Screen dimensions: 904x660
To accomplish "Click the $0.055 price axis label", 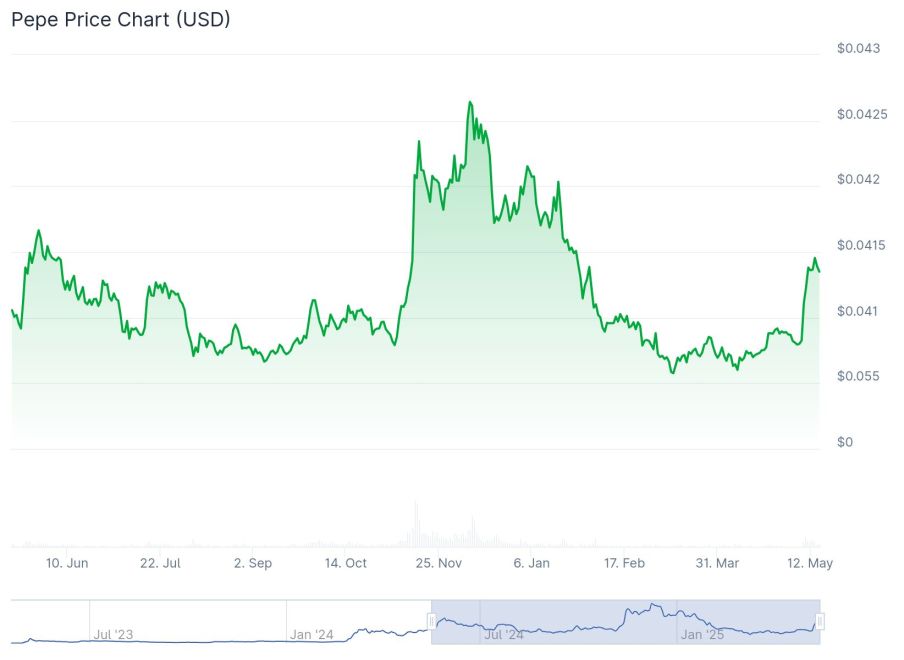I will [859, 376].
